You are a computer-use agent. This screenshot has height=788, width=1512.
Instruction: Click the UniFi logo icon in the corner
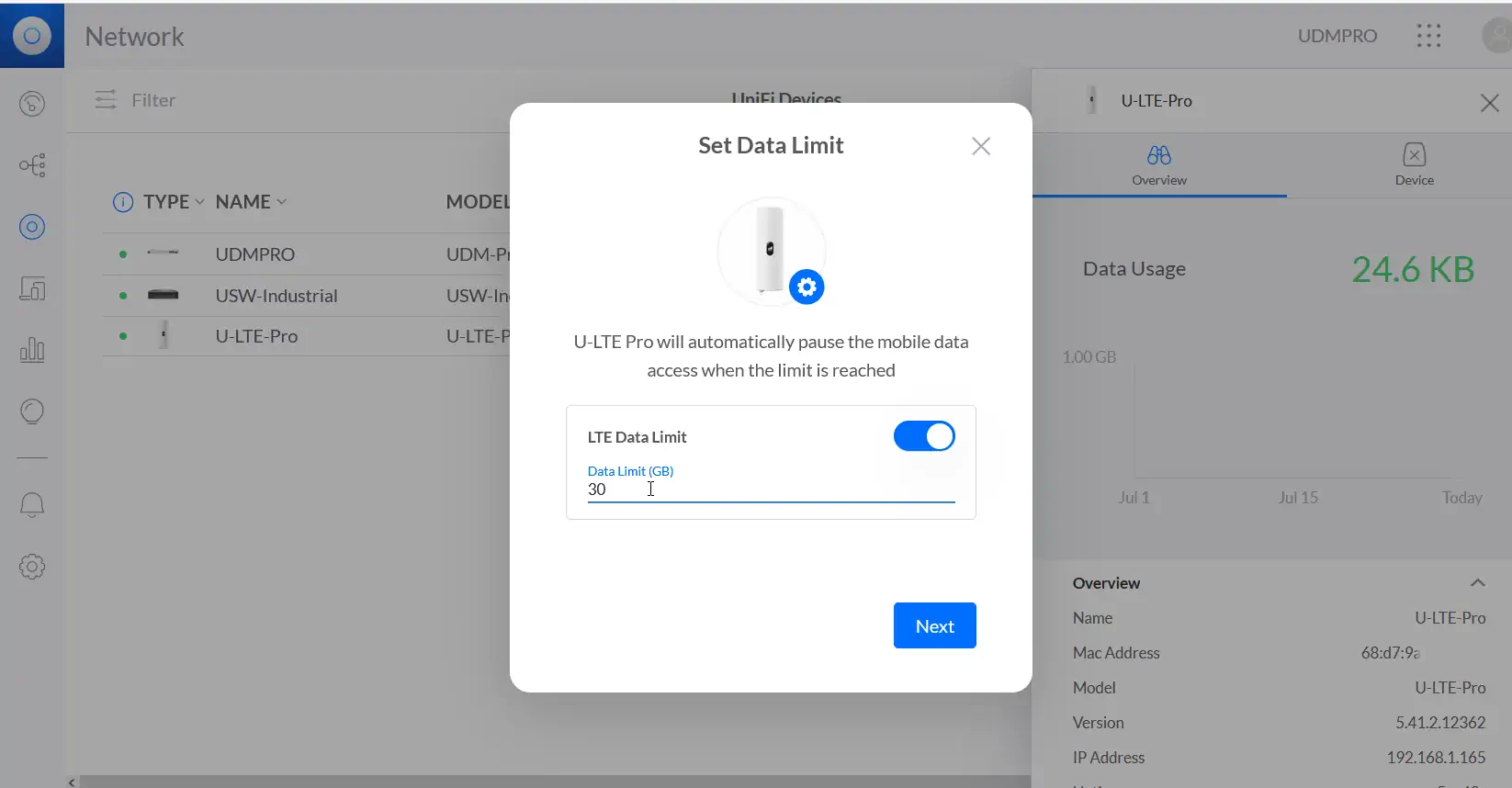point(32,36)
